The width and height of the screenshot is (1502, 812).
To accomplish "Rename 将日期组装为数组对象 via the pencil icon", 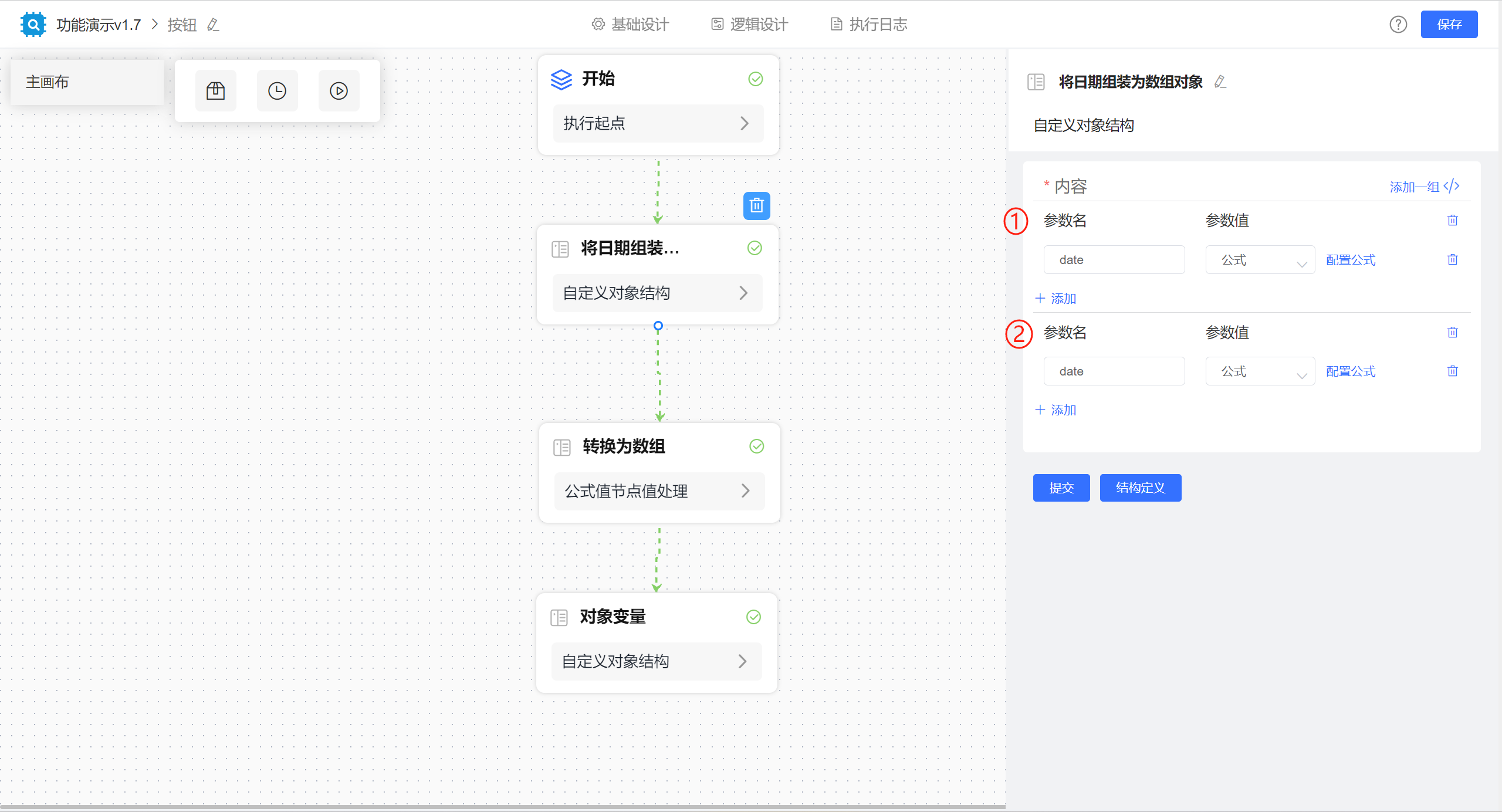I will click(1220, 82).
